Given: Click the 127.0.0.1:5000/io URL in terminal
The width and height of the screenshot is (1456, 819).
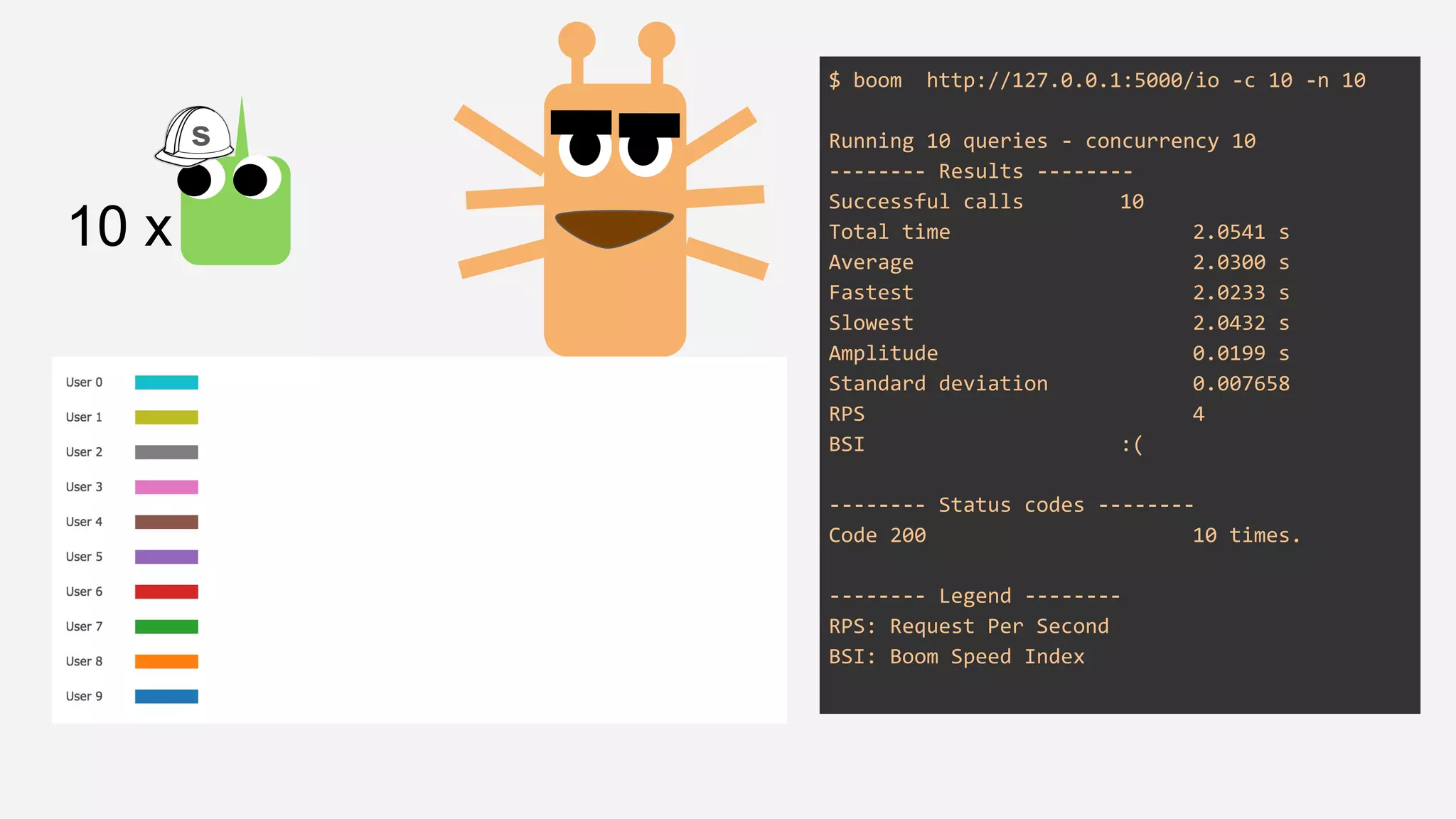Looking at the screenshot, I should [x=1072, y=80].
